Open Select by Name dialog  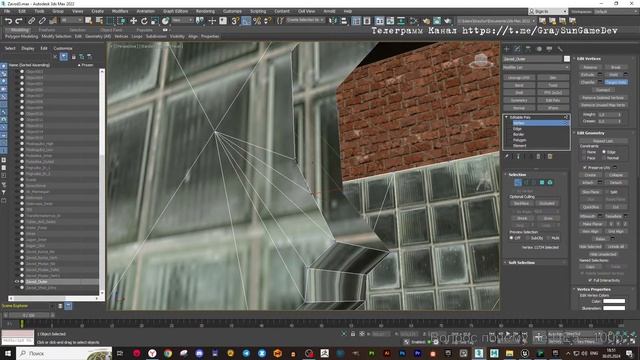pos(99,20)
